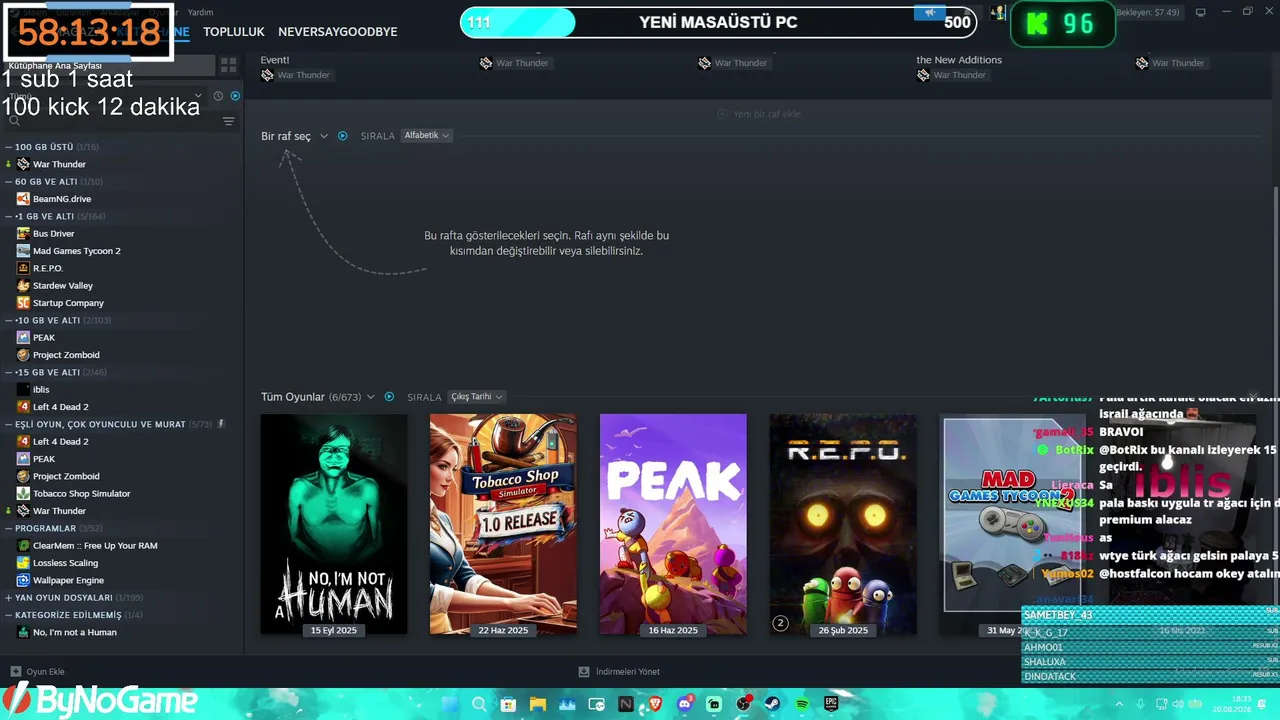Collapse the 10 GB VE ALTI category

tap(9, 320)
